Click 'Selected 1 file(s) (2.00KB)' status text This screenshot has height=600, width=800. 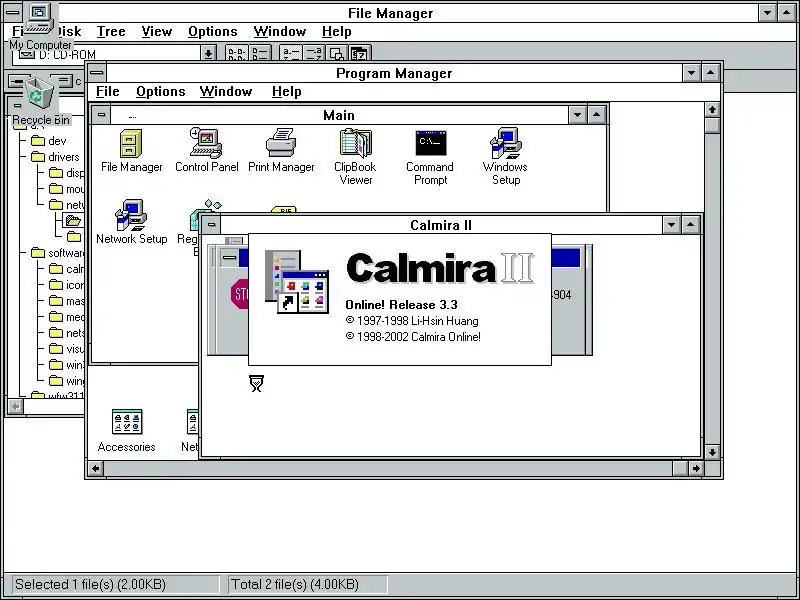coord(90,584)
